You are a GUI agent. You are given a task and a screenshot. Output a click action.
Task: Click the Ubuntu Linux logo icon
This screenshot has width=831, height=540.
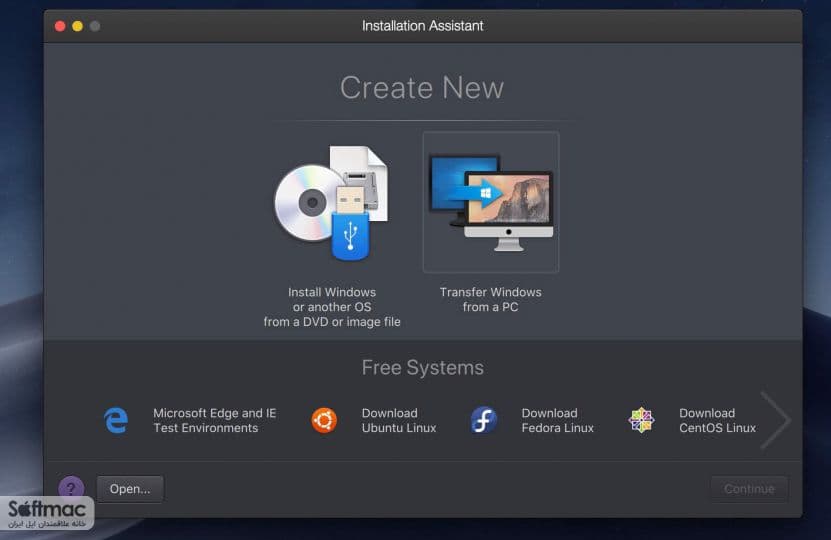tap(324, 420)
